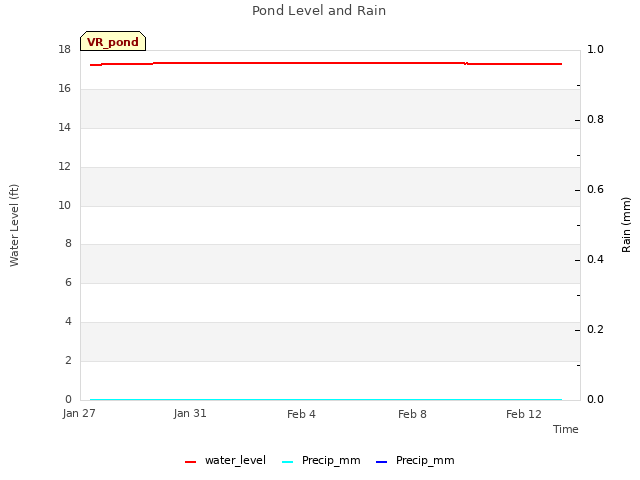Click the cyan Precip_mm legend swatch
Image resolution: width=640 pixels, height=480 pixels.
click(x=288, y=462)
